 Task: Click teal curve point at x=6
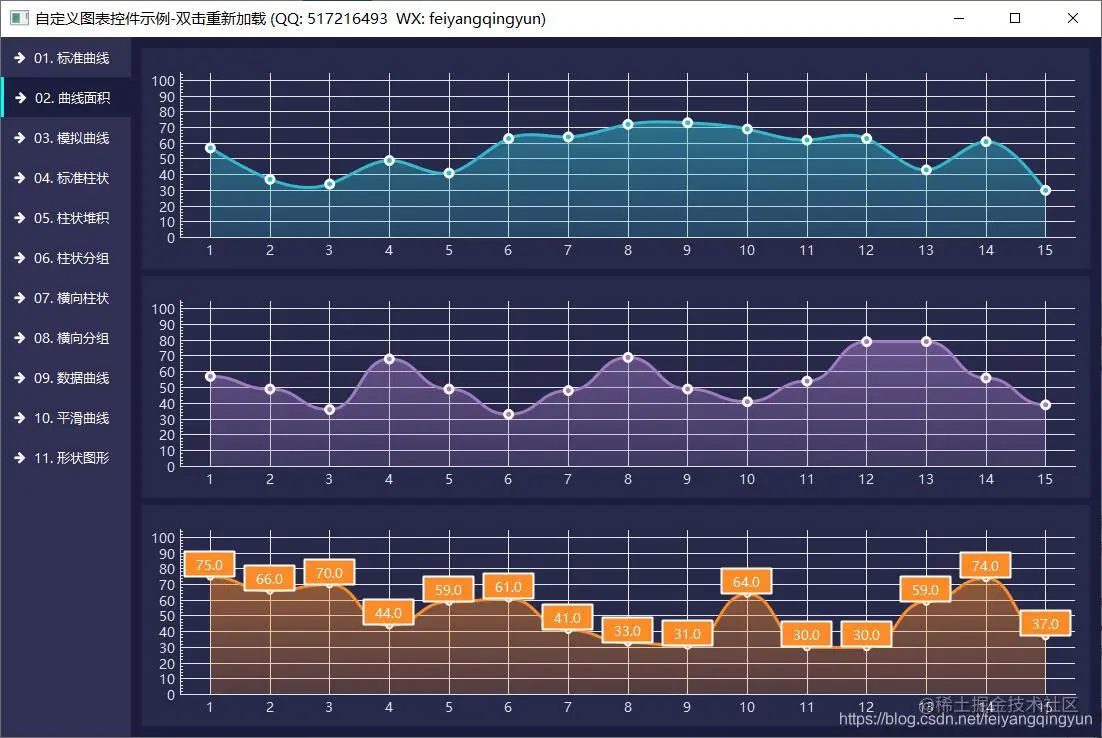509,138
